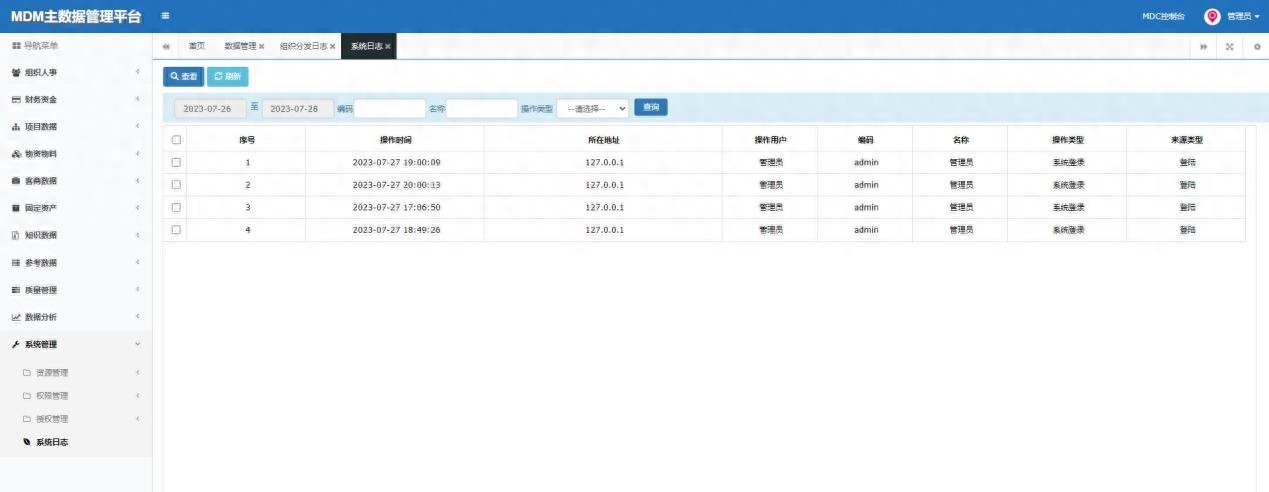Screen dimensions: 1269x492
Task: Close the 组织分发日志 tab
Action: [332, 47]
